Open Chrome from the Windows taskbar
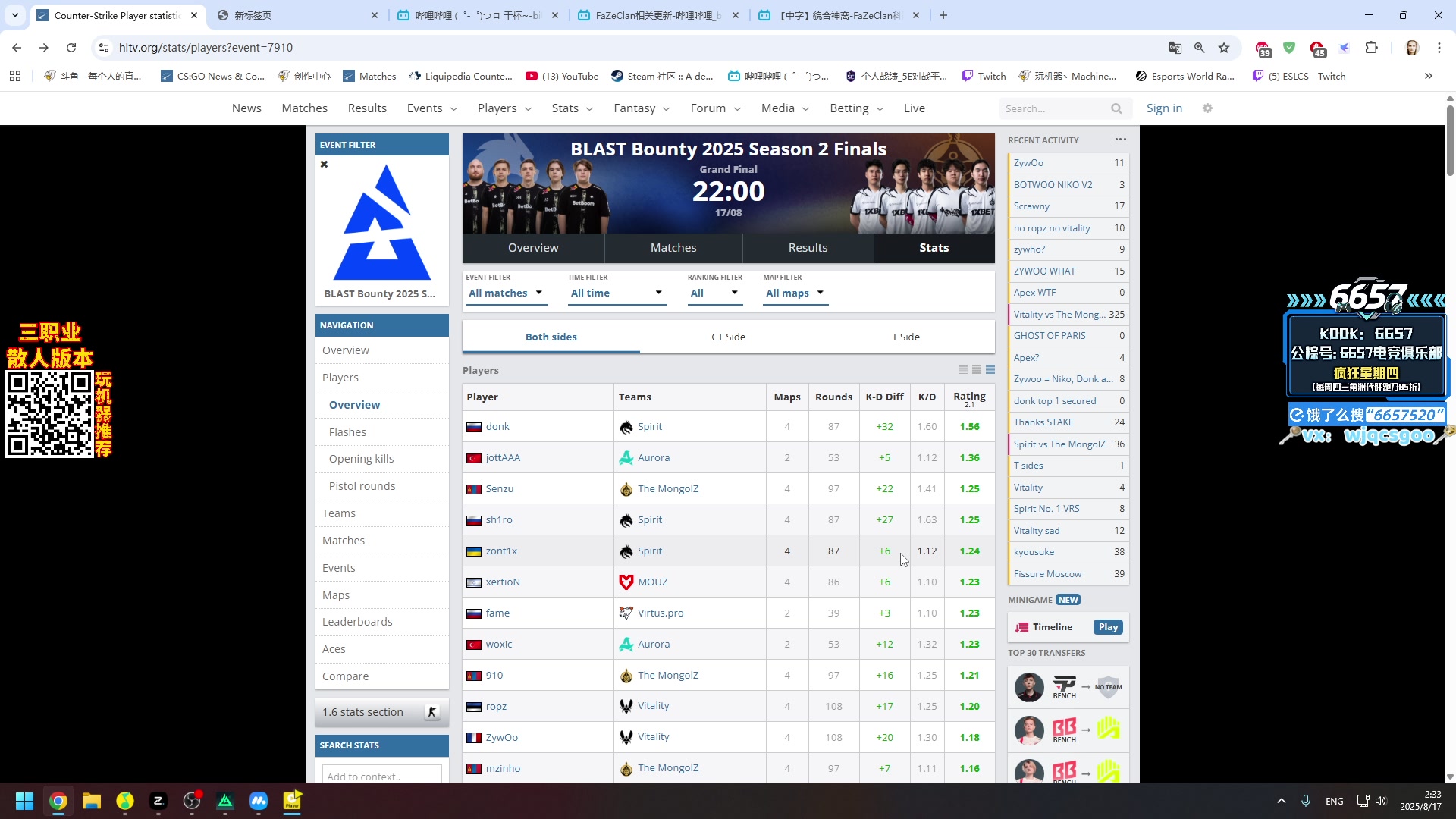Image resolution: width=1456 pixels, height=819 pixels. coord(58,801)
